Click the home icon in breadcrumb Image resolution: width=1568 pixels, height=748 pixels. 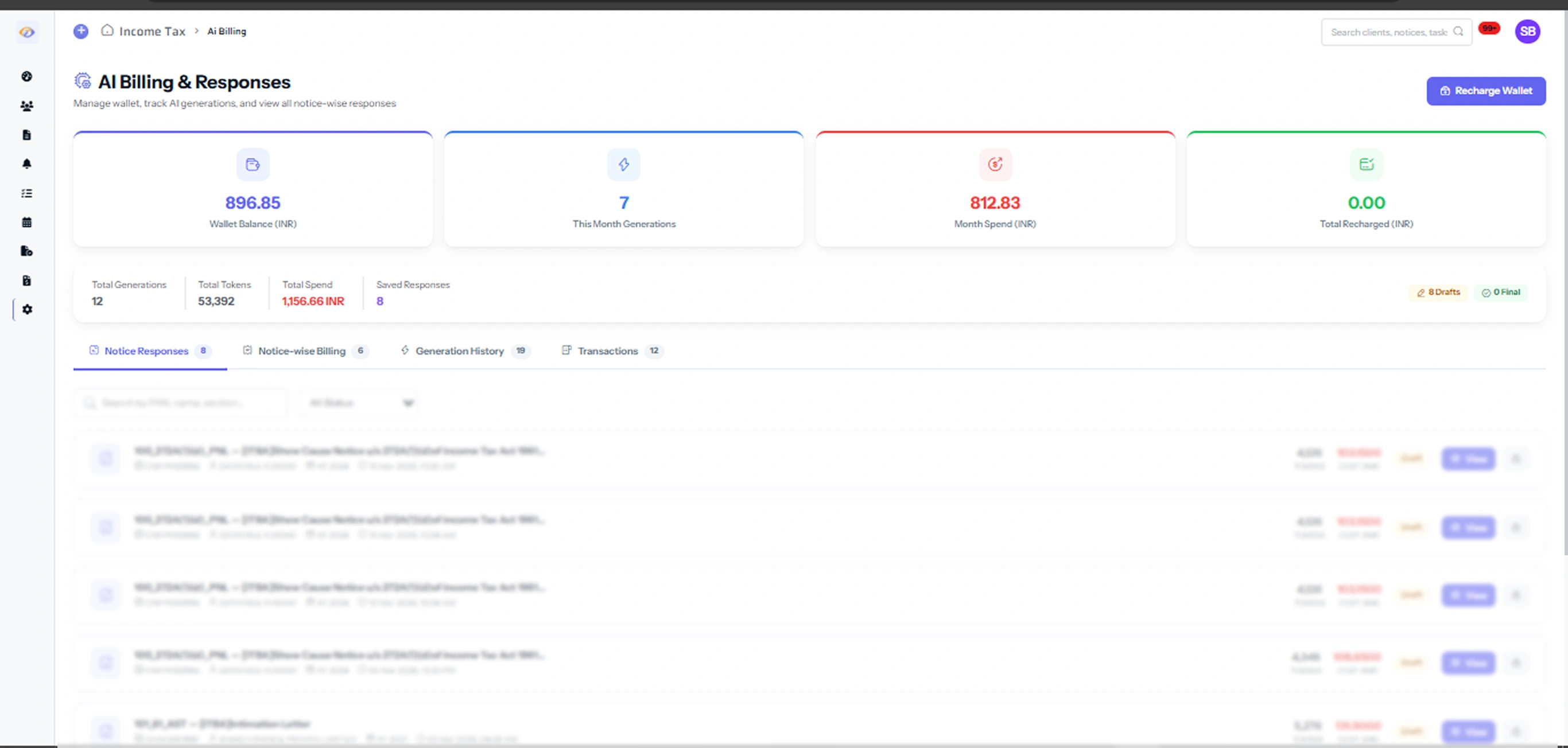click(107, 30)
